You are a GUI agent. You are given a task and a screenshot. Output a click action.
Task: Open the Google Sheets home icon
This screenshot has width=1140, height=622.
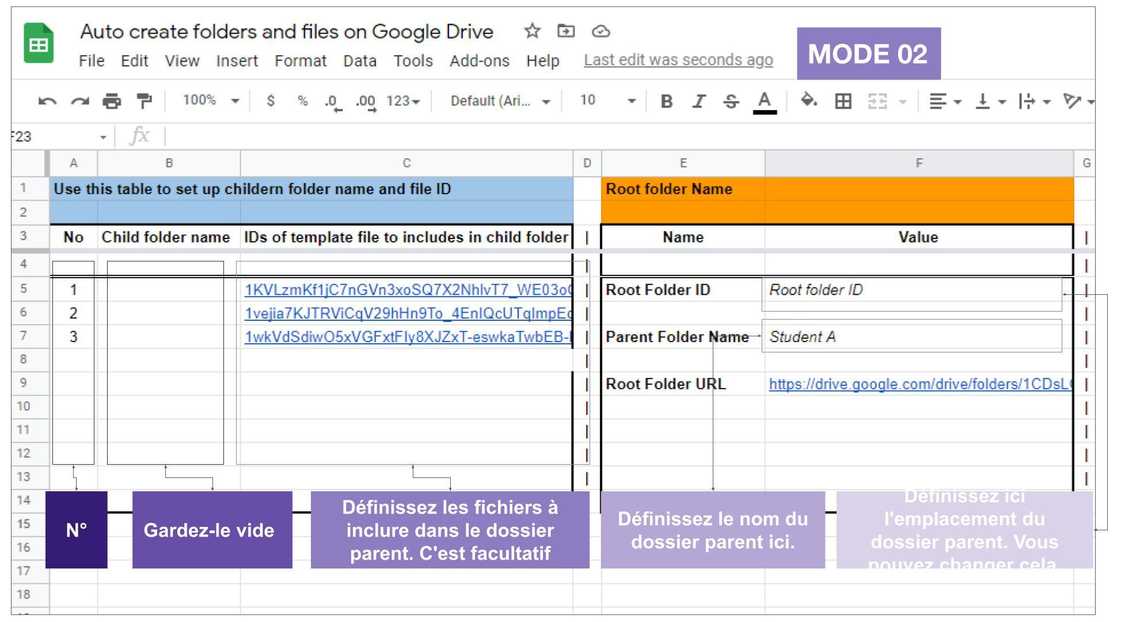tap(38, 45)
